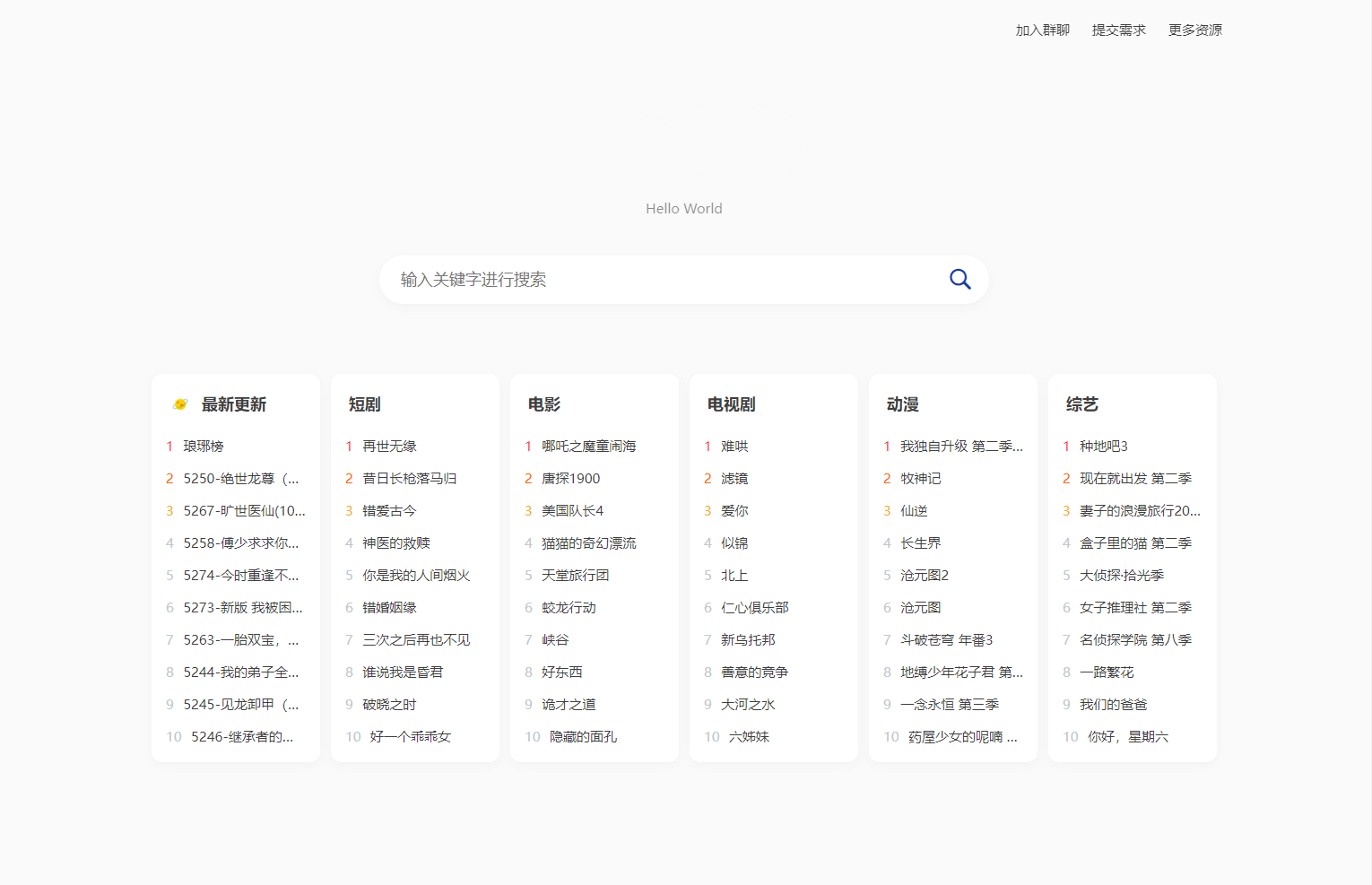Open 种地吧3 in the 综艺 list
1372x885 pixels.
[x=1103, y=446]
